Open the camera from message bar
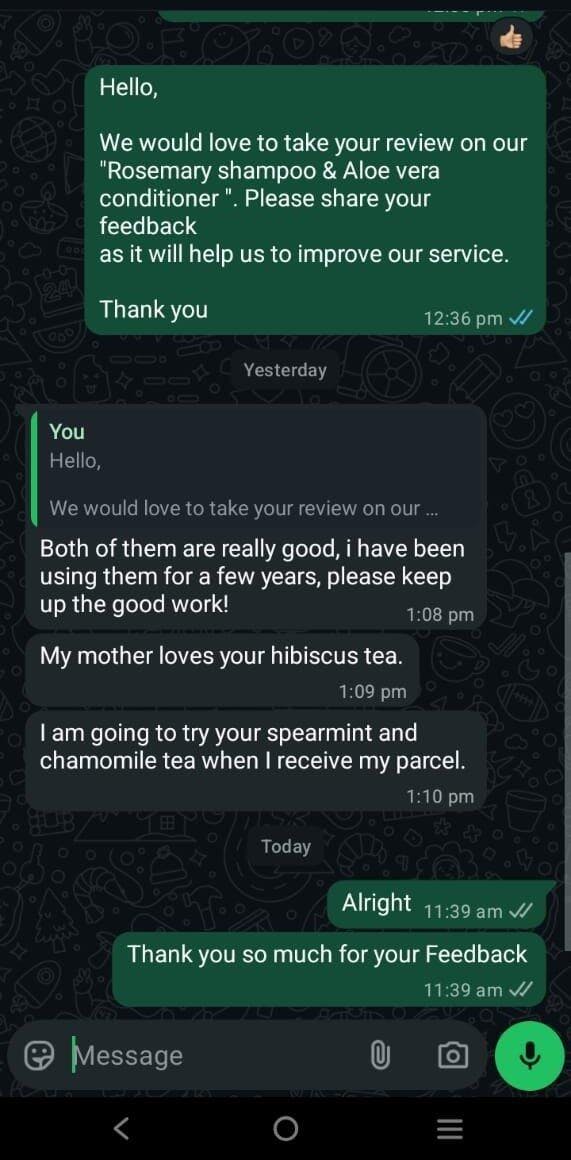 [453, 1056]
